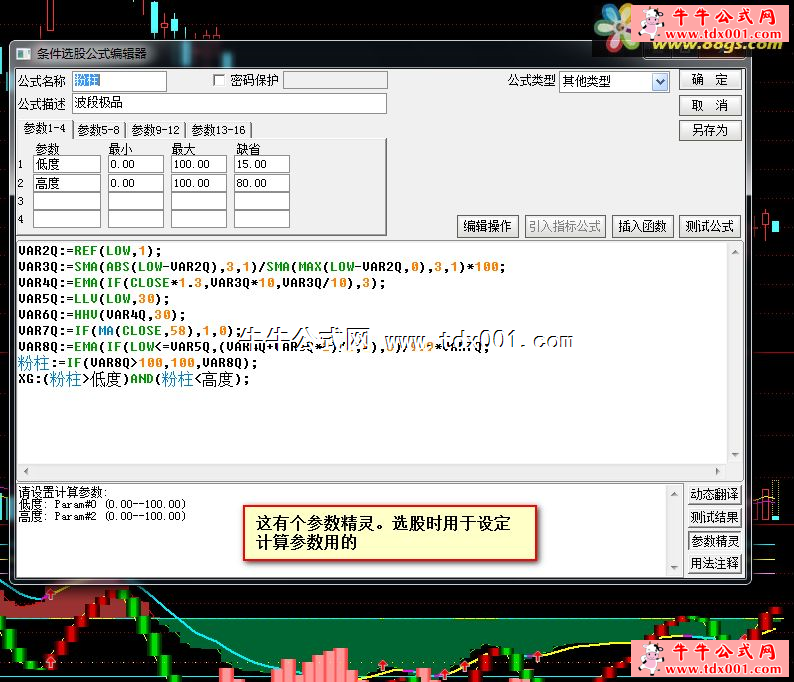This screenshot has width=794, height=682.
Task: Open the 用法注释 button
Action: (714, 564)
